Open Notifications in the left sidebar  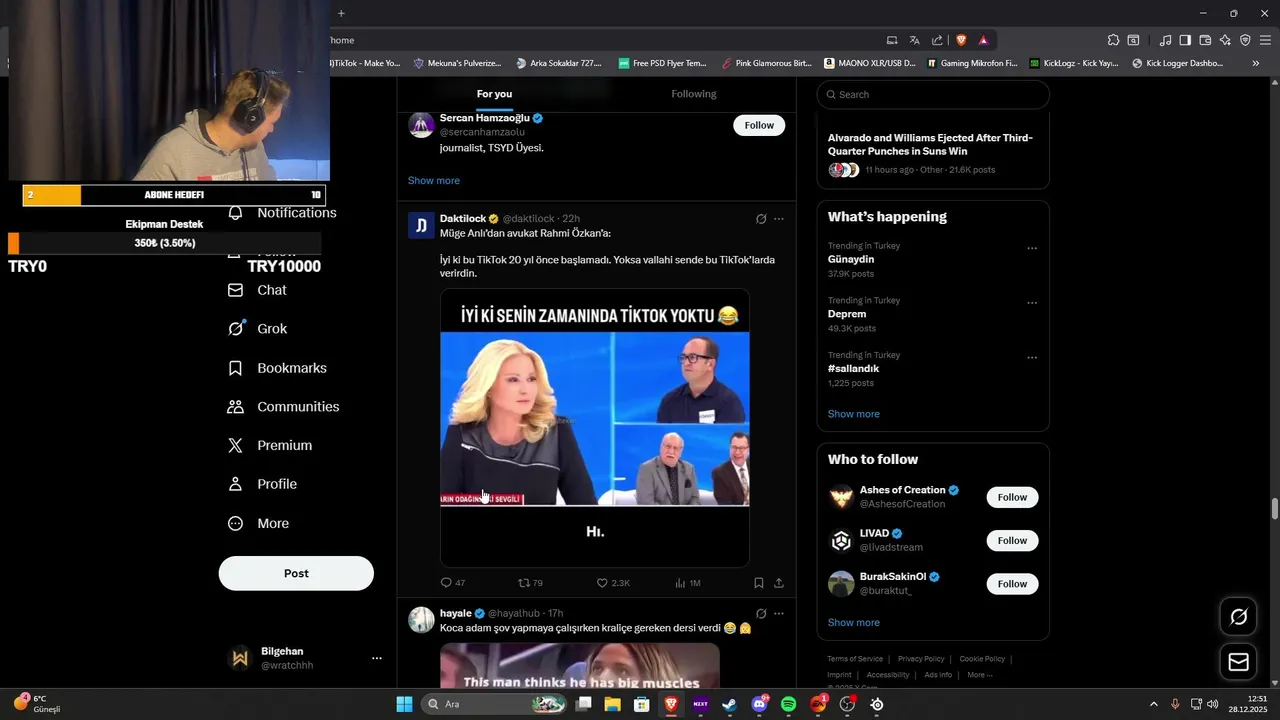point(283,213)
